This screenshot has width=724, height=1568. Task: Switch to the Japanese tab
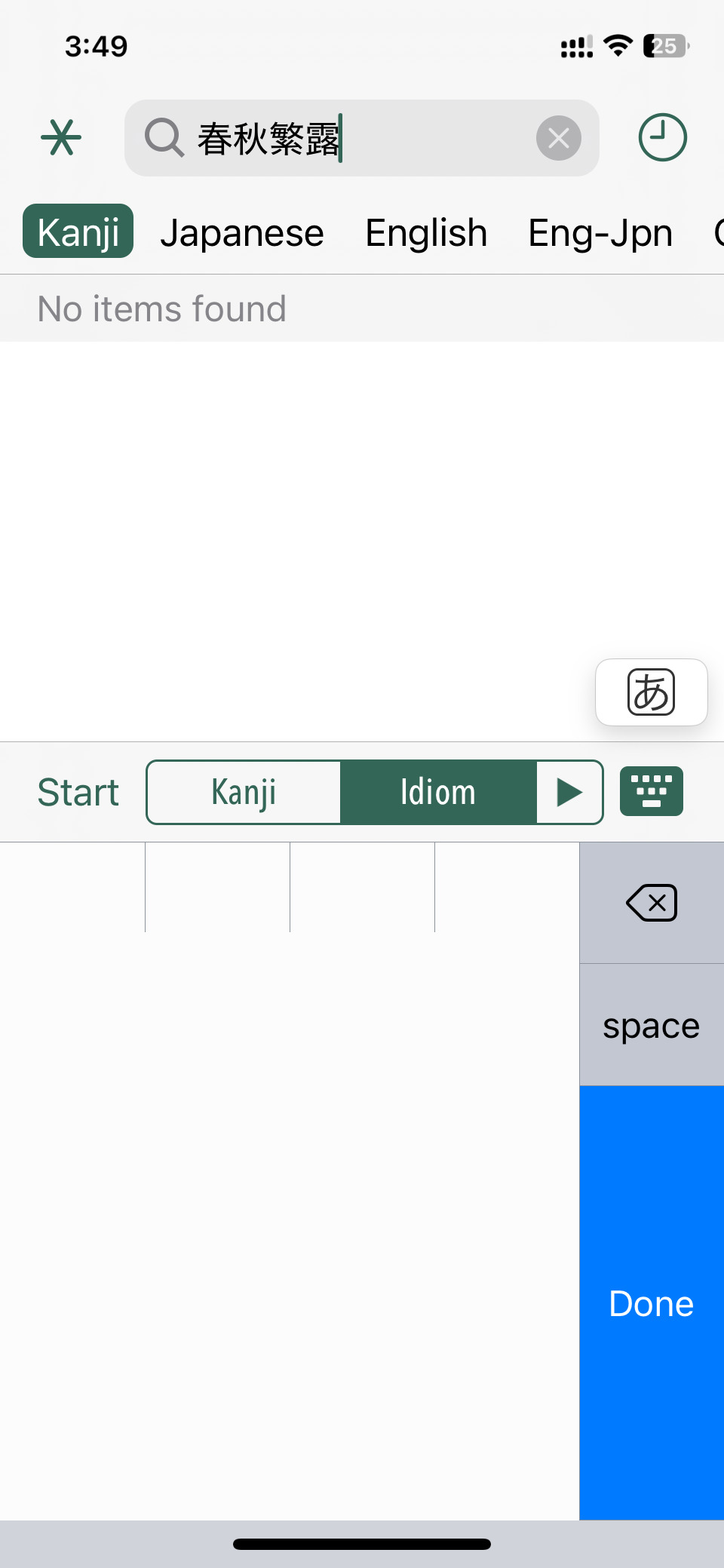tap(242, 232)
